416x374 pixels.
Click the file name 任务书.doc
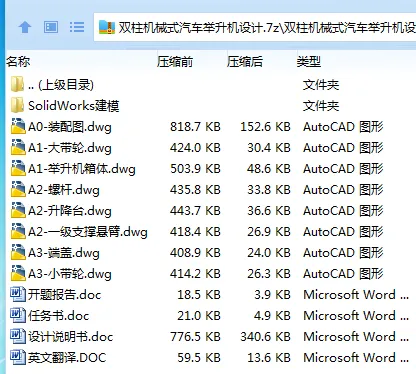(58, 316)
